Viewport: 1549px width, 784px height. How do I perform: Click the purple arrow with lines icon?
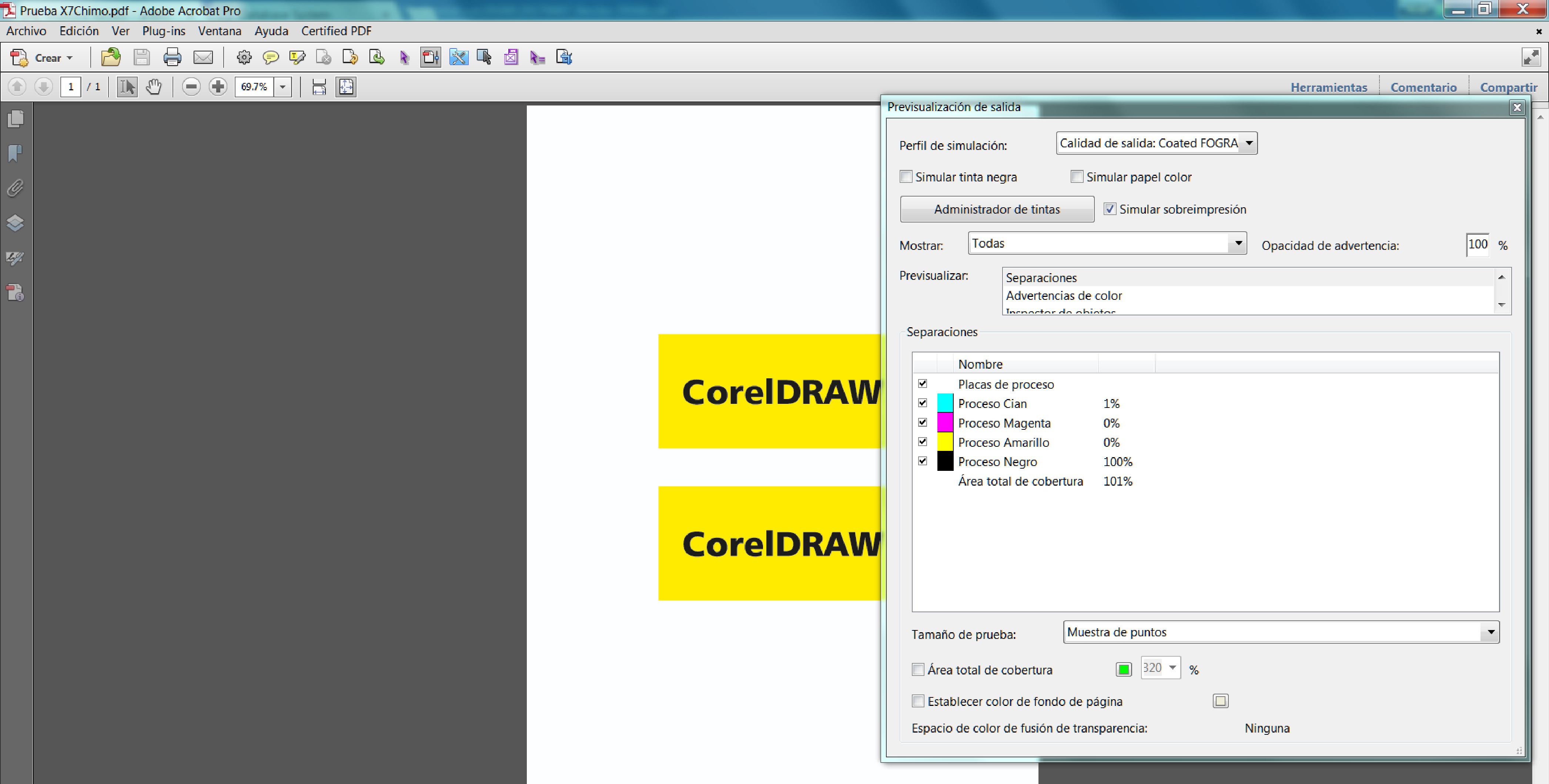pos(538,57)
